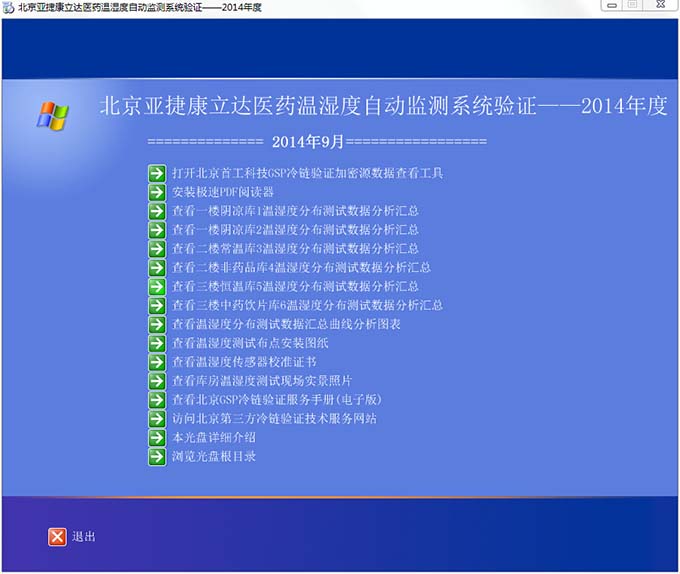The height and width of the screenshot is (574, 680).
Task: Open 查看一楼阴凉库1温湿度分布测试数据分析汇总 link
Action: [295, 211]
